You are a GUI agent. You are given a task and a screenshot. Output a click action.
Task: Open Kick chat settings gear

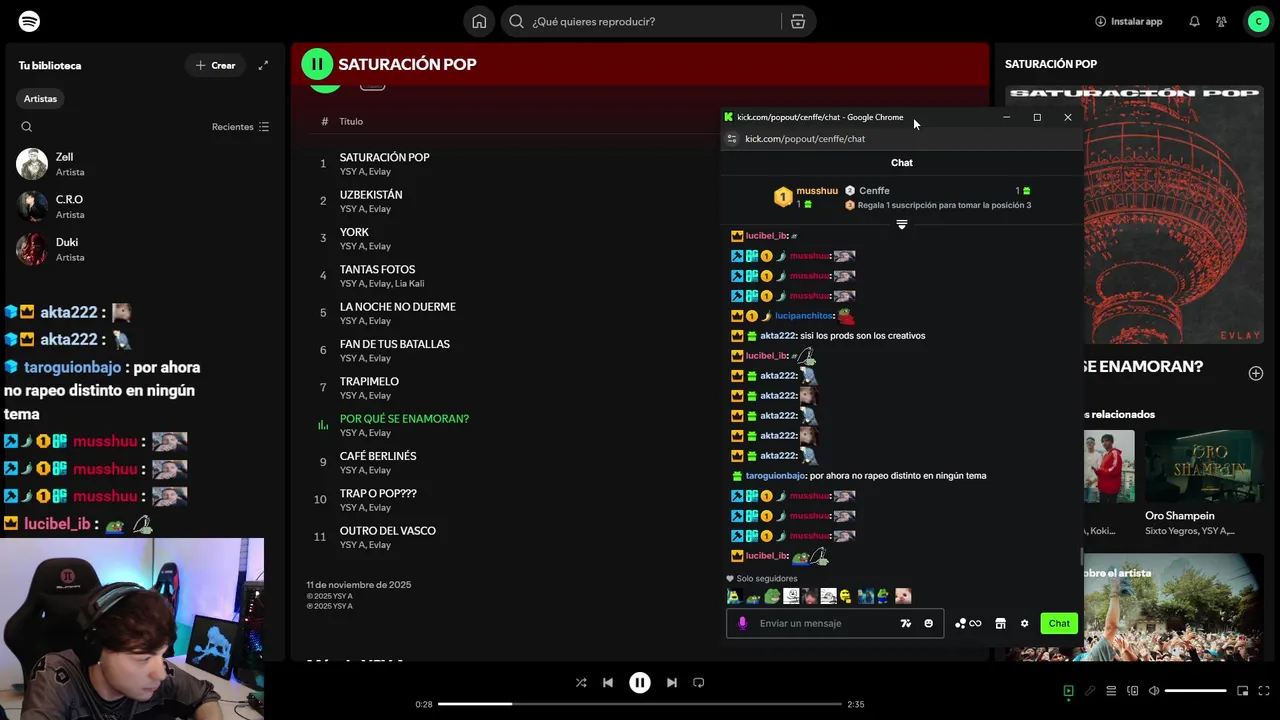click(1024, 623)
